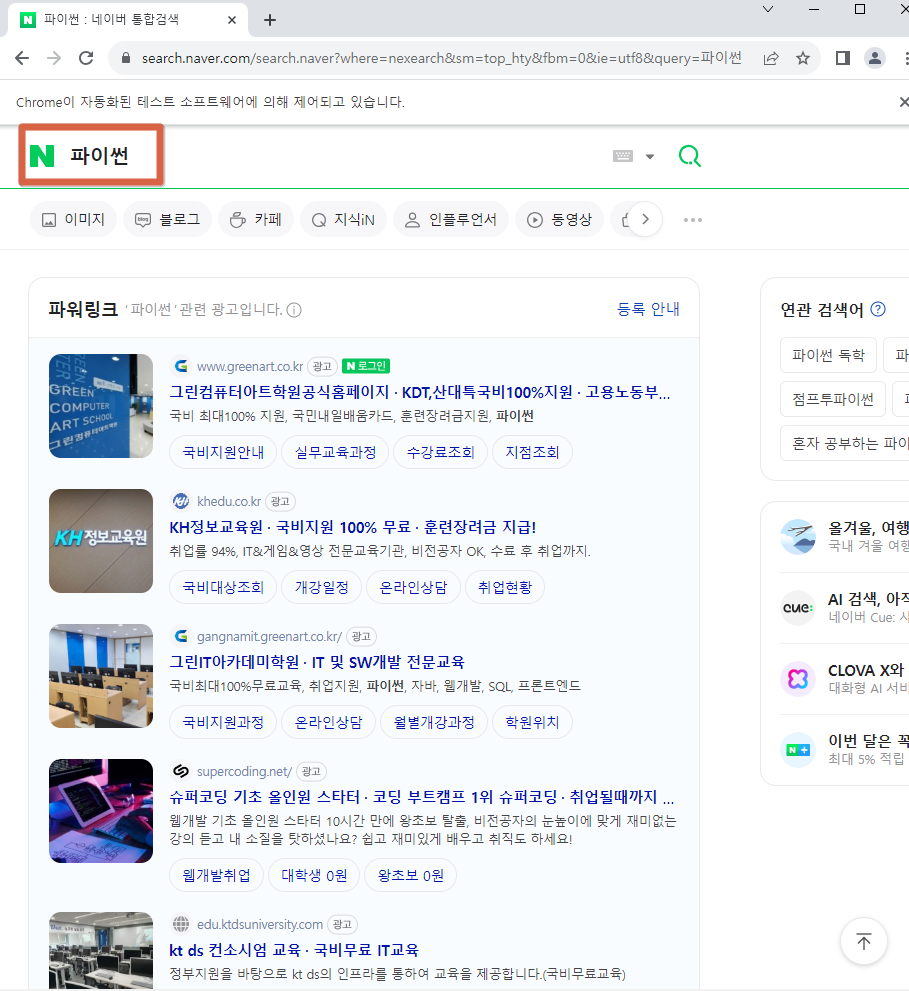909x991 pixels.
Task: Click the green search magnifier icon
Action: 690,155
